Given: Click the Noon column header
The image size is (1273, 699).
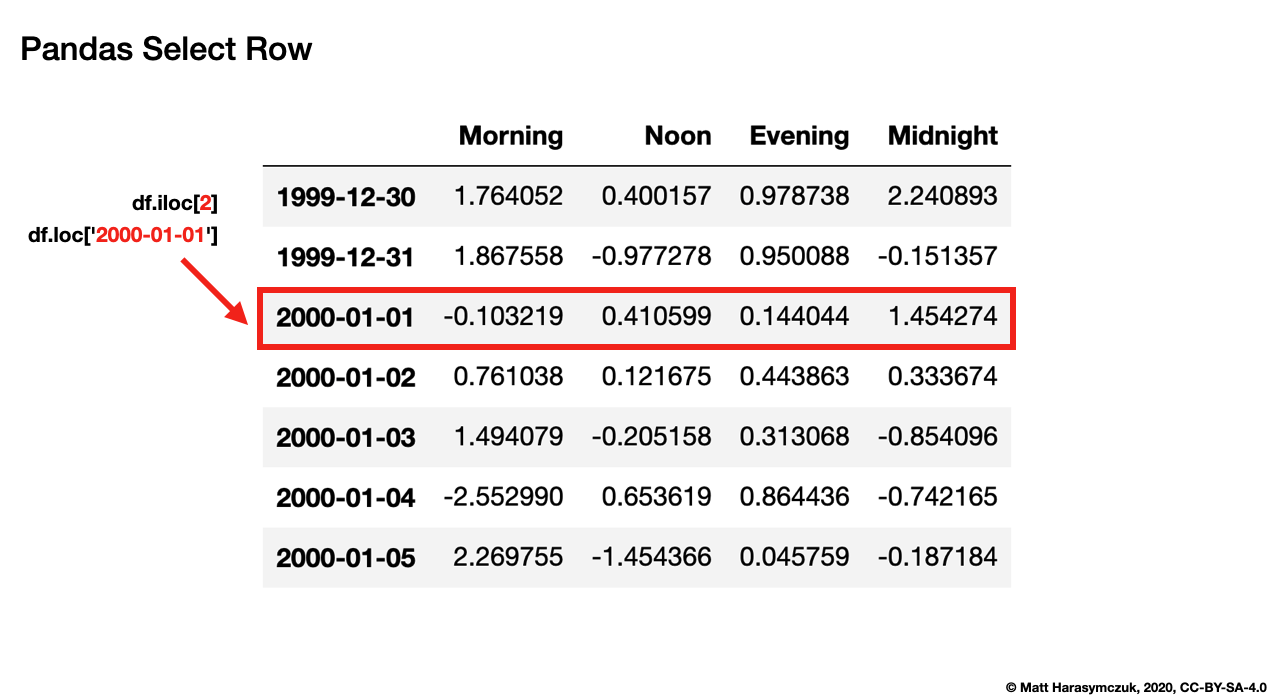Looking at the screenshot, I should point(677,136).
